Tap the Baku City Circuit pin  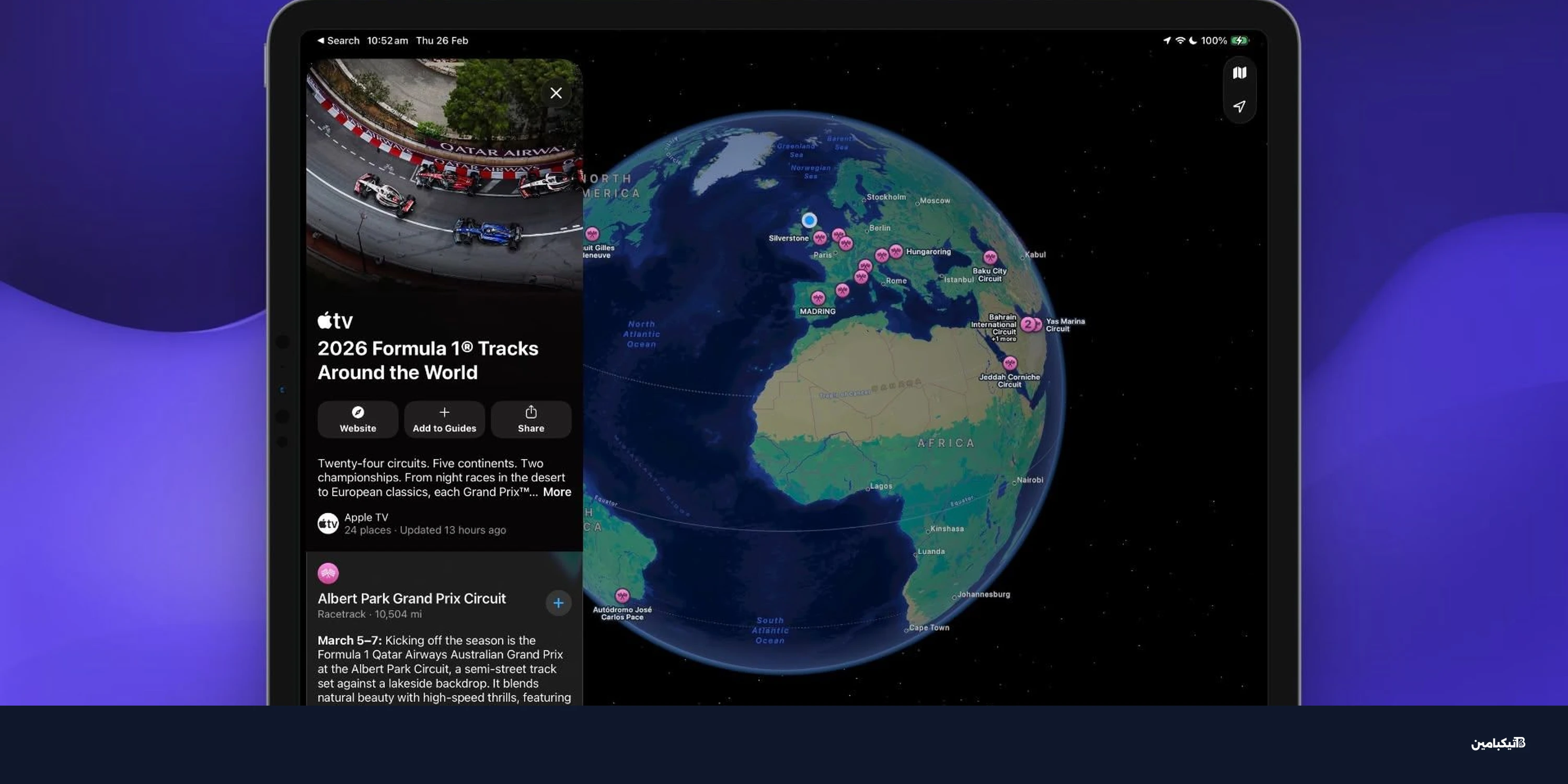[990, 258]
